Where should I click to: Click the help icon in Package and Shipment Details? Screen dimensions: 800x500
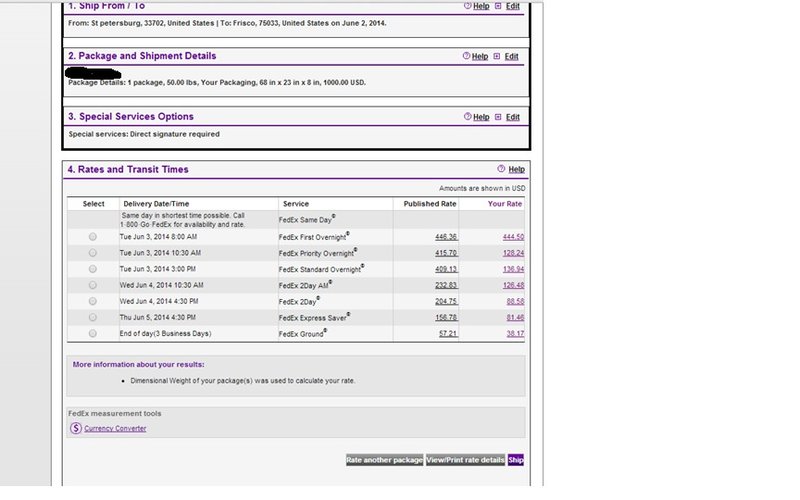466,56
